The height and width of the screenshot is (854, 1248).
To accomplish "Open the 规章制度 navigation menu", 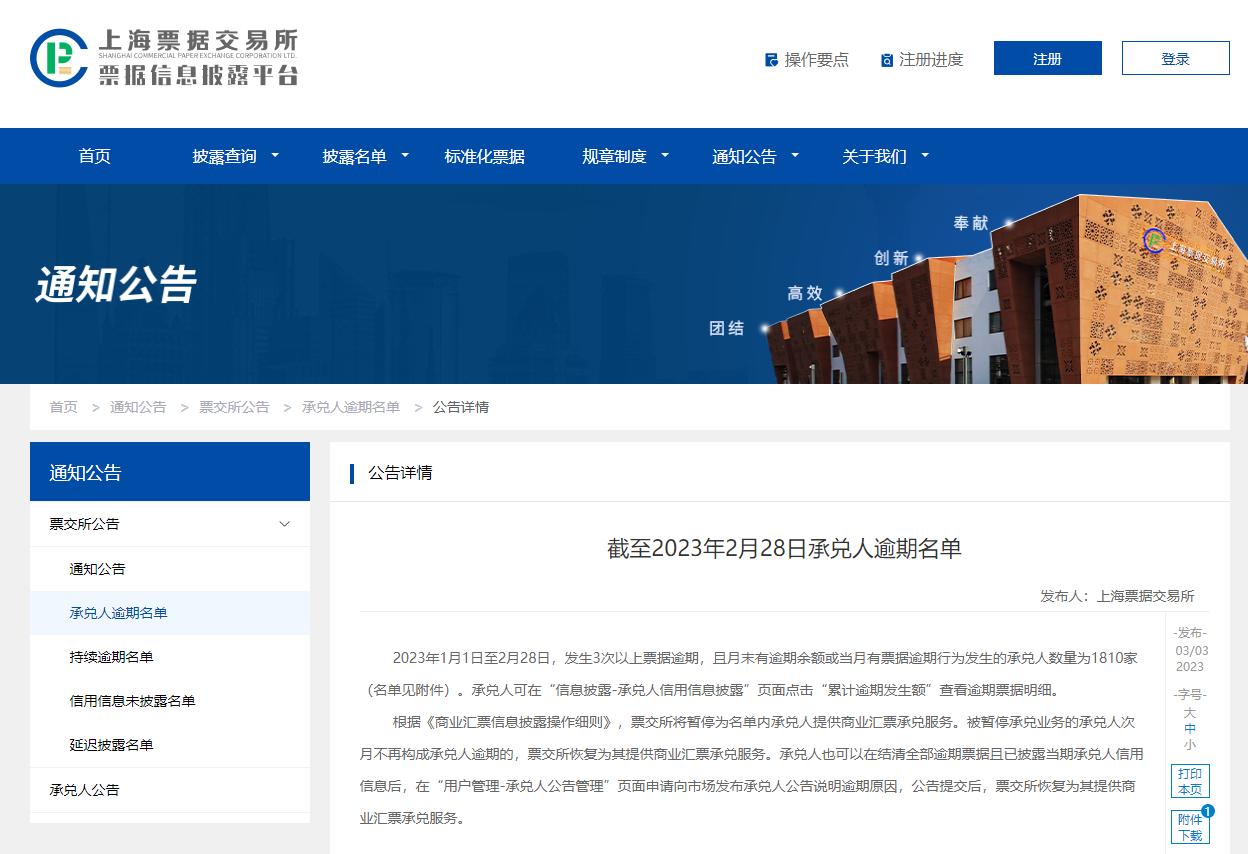I will click(613, 156).
